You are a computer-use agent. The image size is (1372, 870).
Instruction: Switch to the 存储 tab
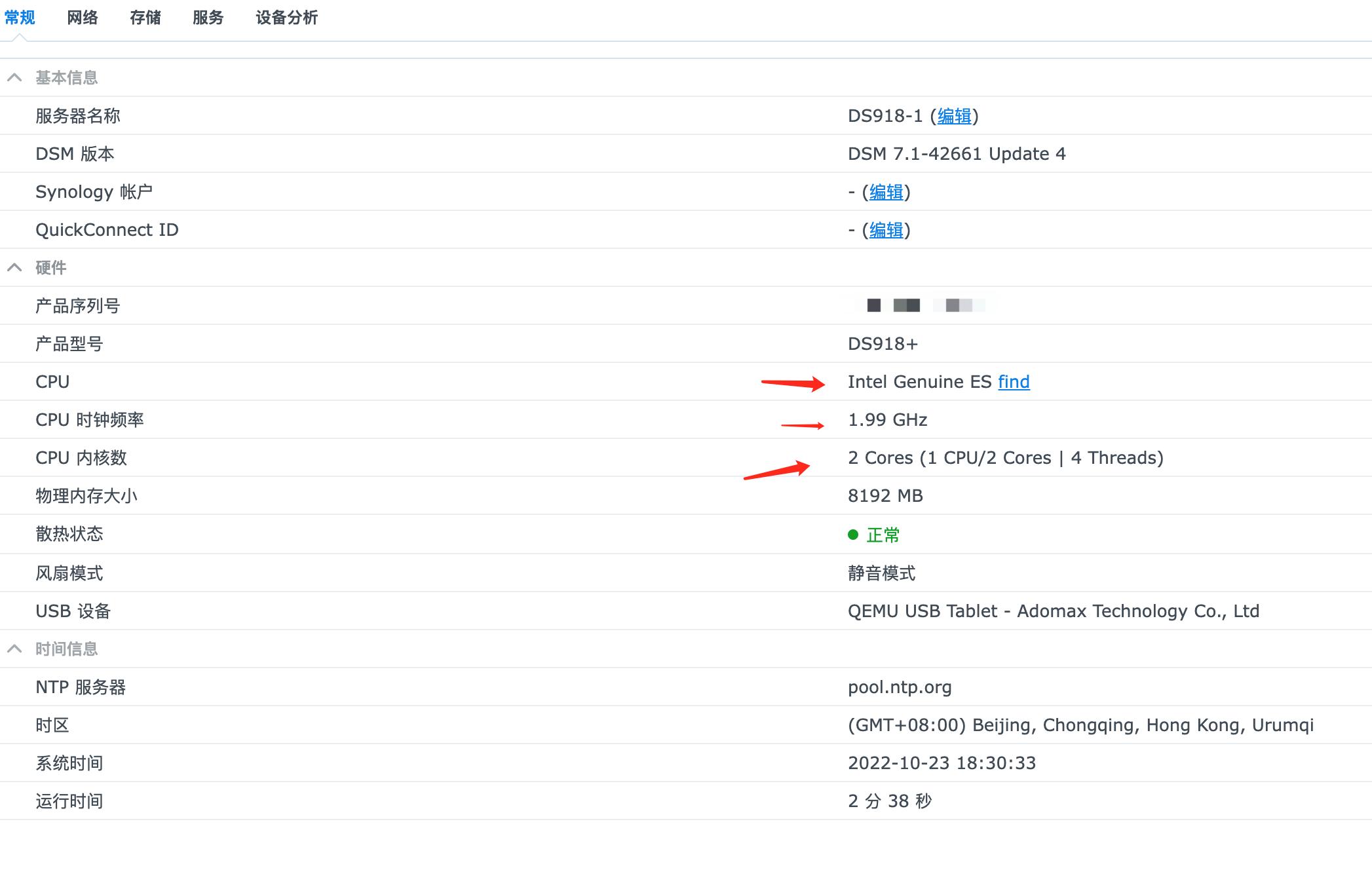[145, 18]
